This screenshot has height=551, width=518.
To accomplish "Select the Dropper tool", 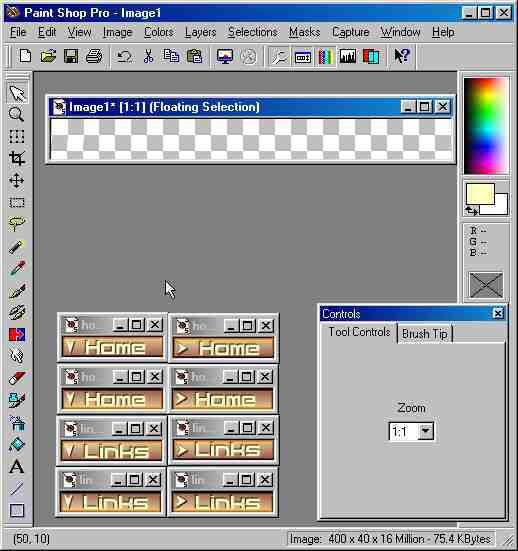I will tap(17, 268).
